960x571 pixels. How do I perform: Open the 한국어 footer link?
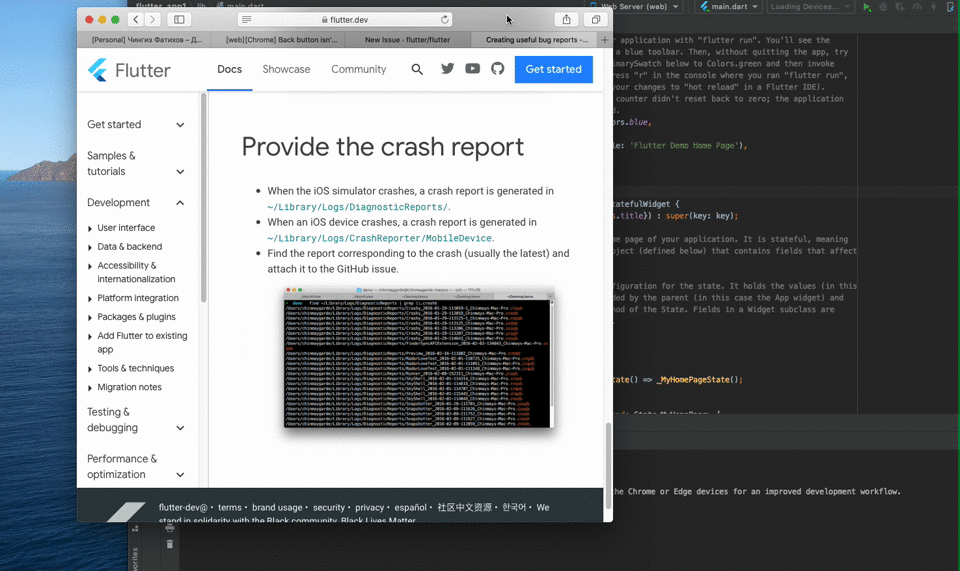514,507
